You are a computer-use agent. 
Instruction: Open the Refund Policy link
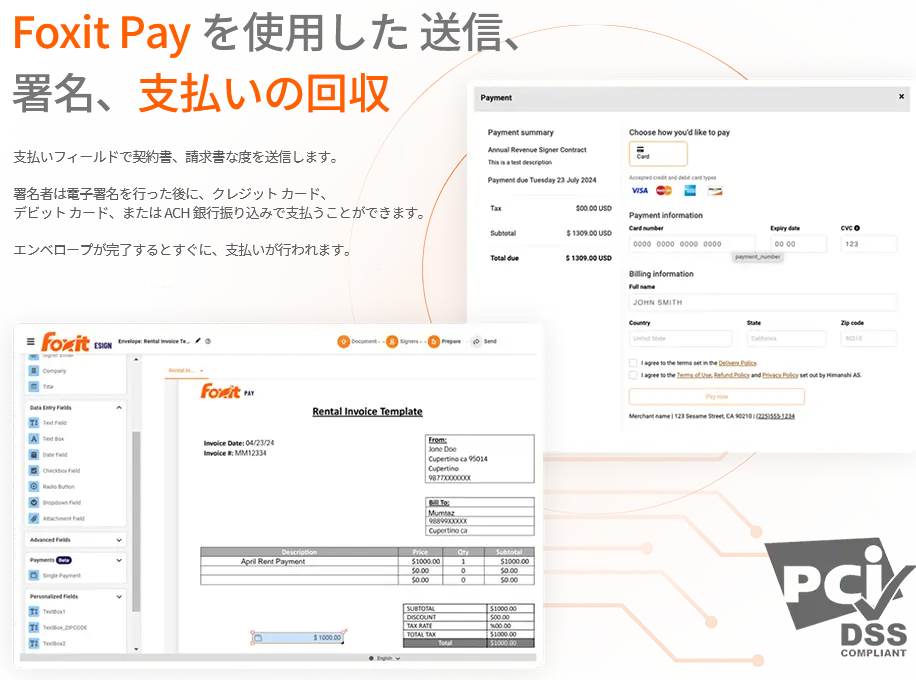731,375
